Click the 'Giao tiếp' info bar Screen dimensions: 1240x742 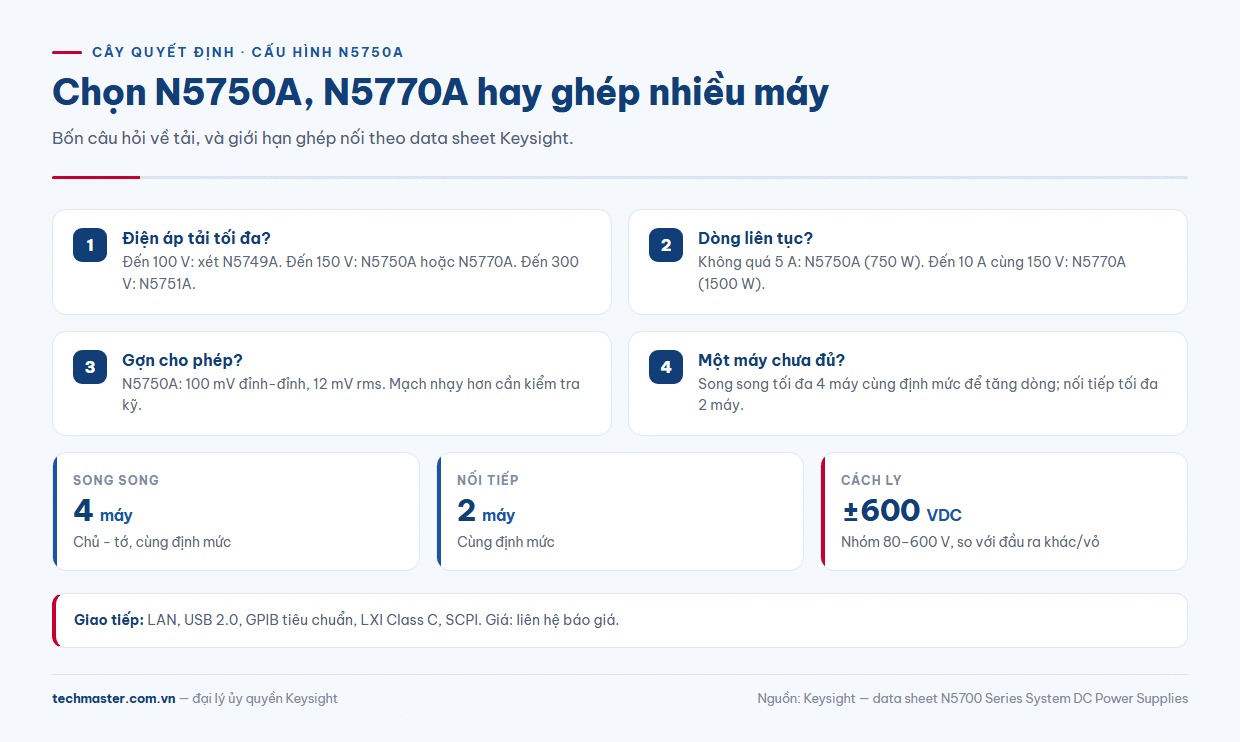coord(620,620)
